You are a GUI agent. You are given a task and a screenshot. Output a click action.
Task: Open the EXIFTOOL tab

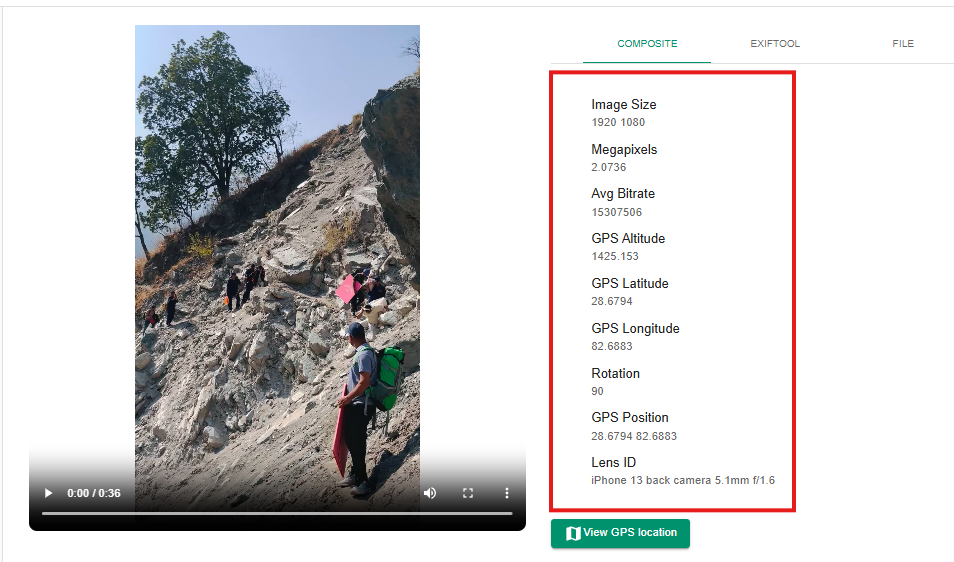pos(775,44)
